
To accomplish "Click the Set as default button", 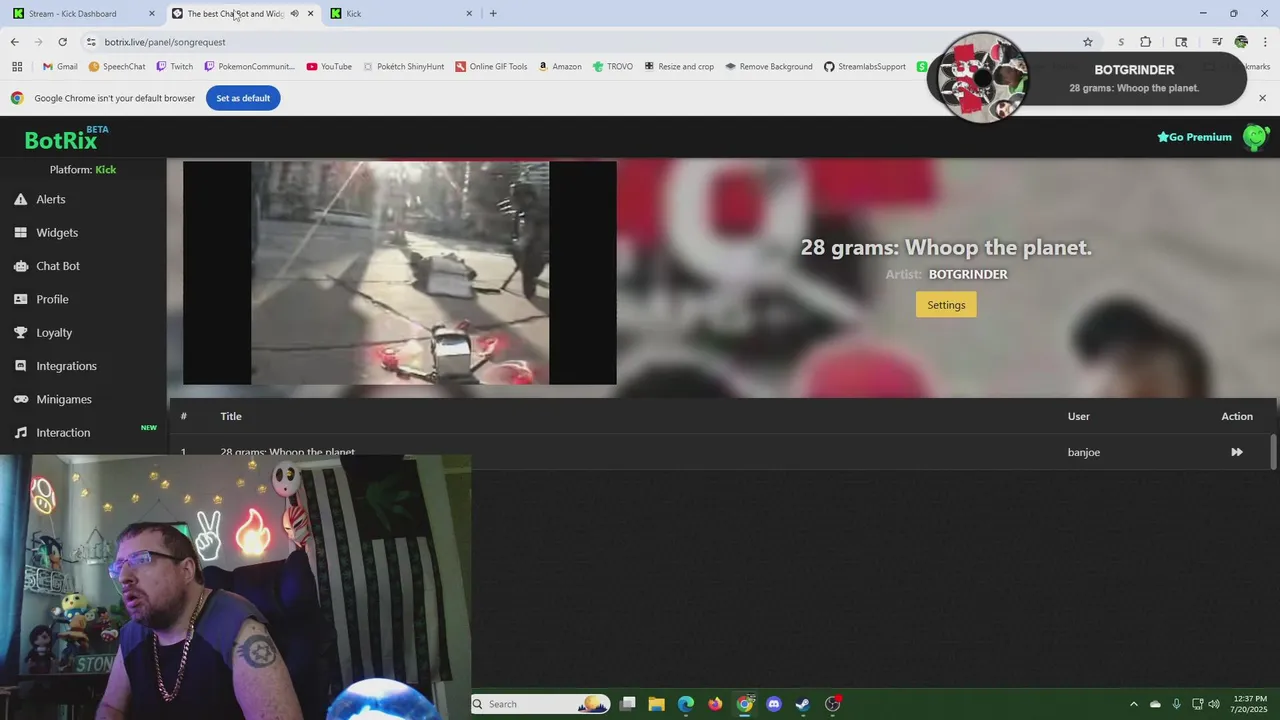I will (x=243, y=98).
